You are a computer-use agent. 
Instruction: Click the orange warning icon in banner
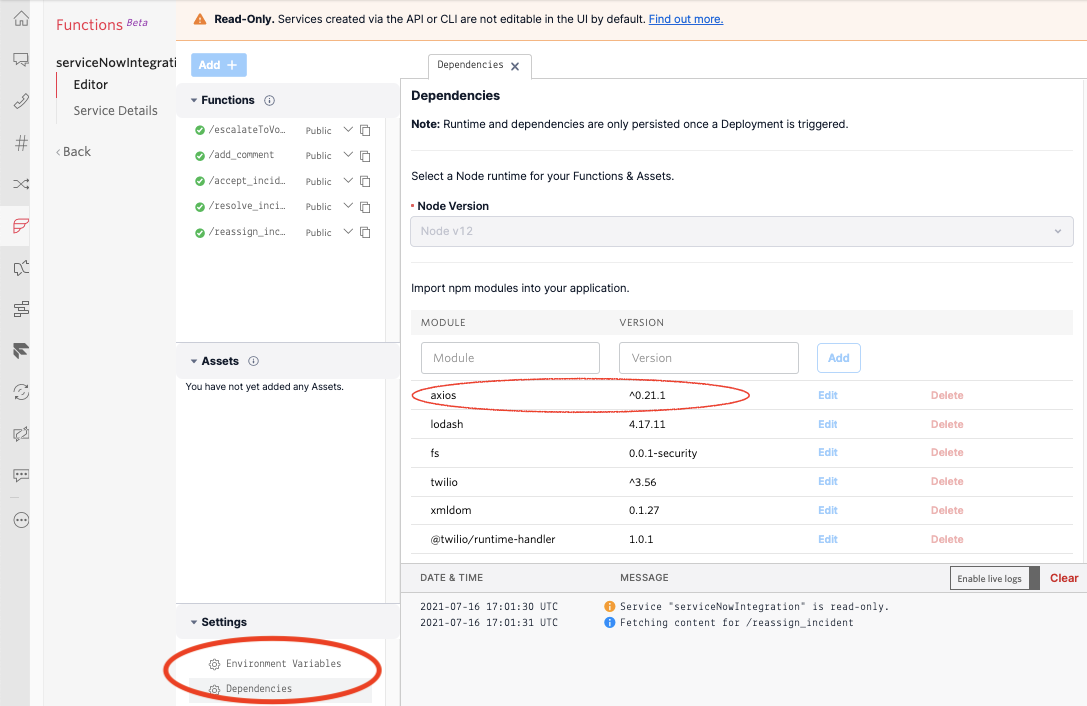click(x=200, y=19)
